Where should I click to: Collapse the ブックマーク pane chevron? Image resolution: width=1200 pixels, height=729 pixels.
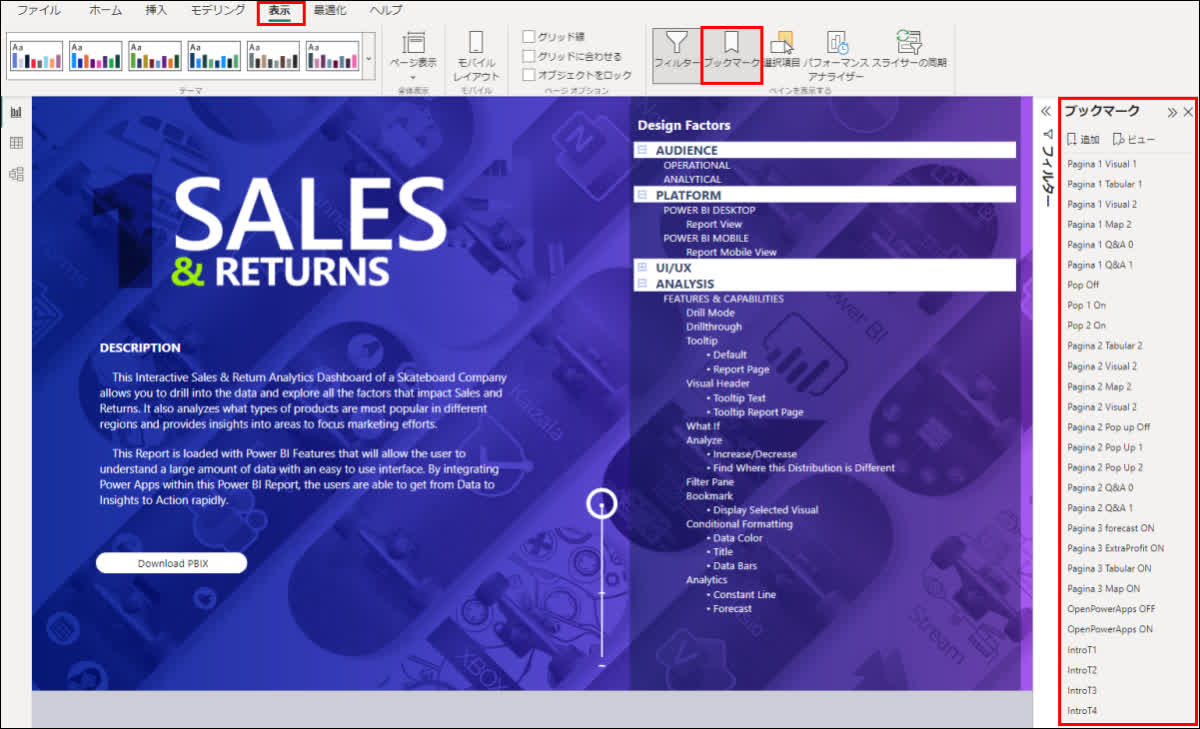1172,112
